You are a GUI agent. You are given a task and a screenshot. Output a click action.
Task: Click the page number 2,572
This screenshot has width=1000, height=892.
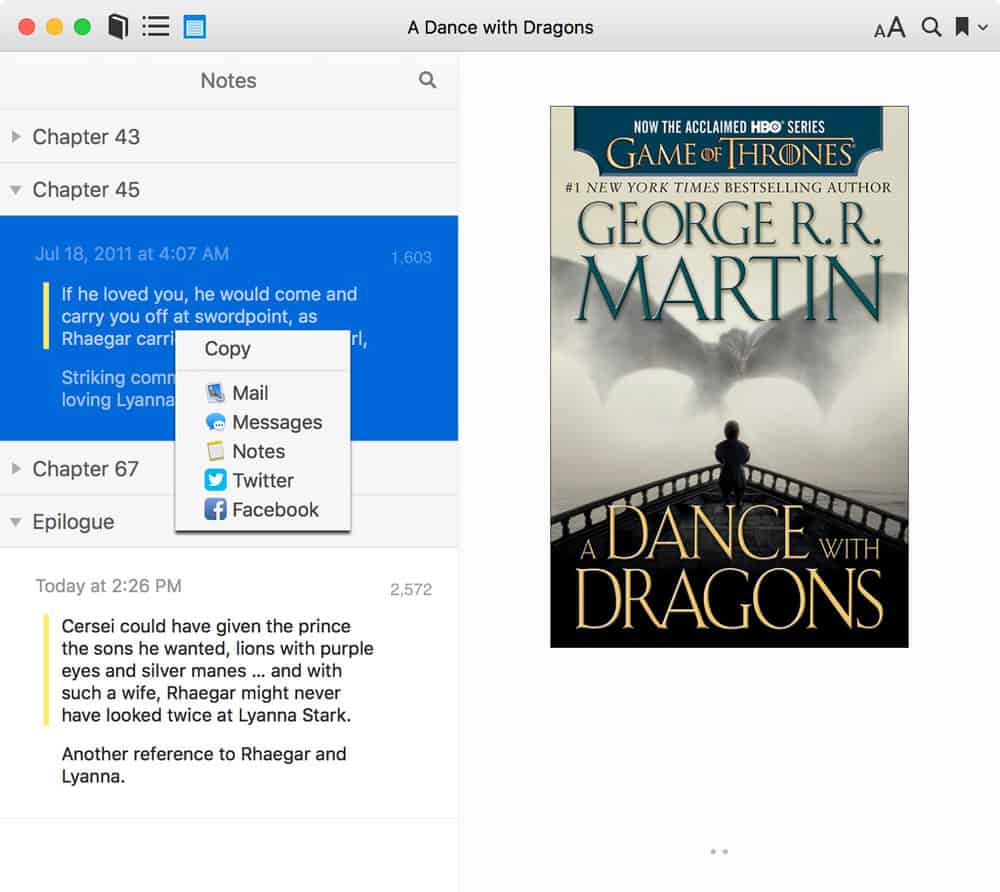tap(411, 589)
